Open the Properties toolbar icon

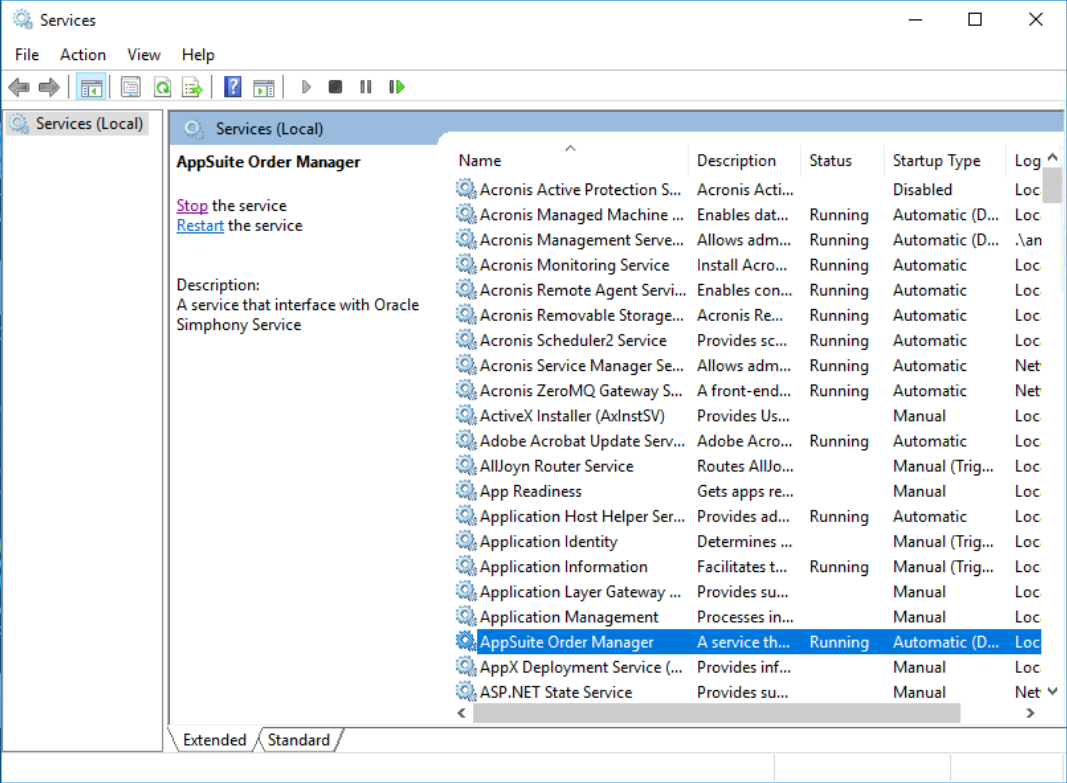pyautogui.click(x=131, y=87)
